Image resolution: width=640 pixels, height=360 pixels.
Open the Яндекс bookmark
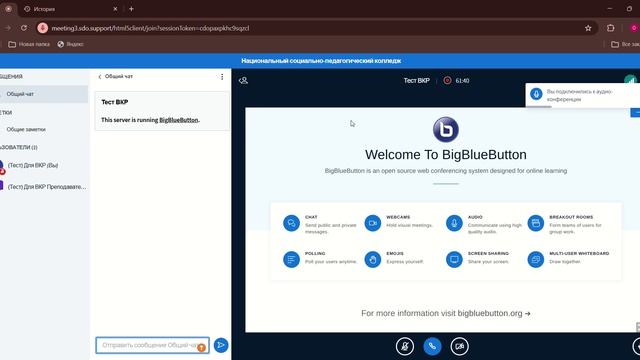pos(70,44)
